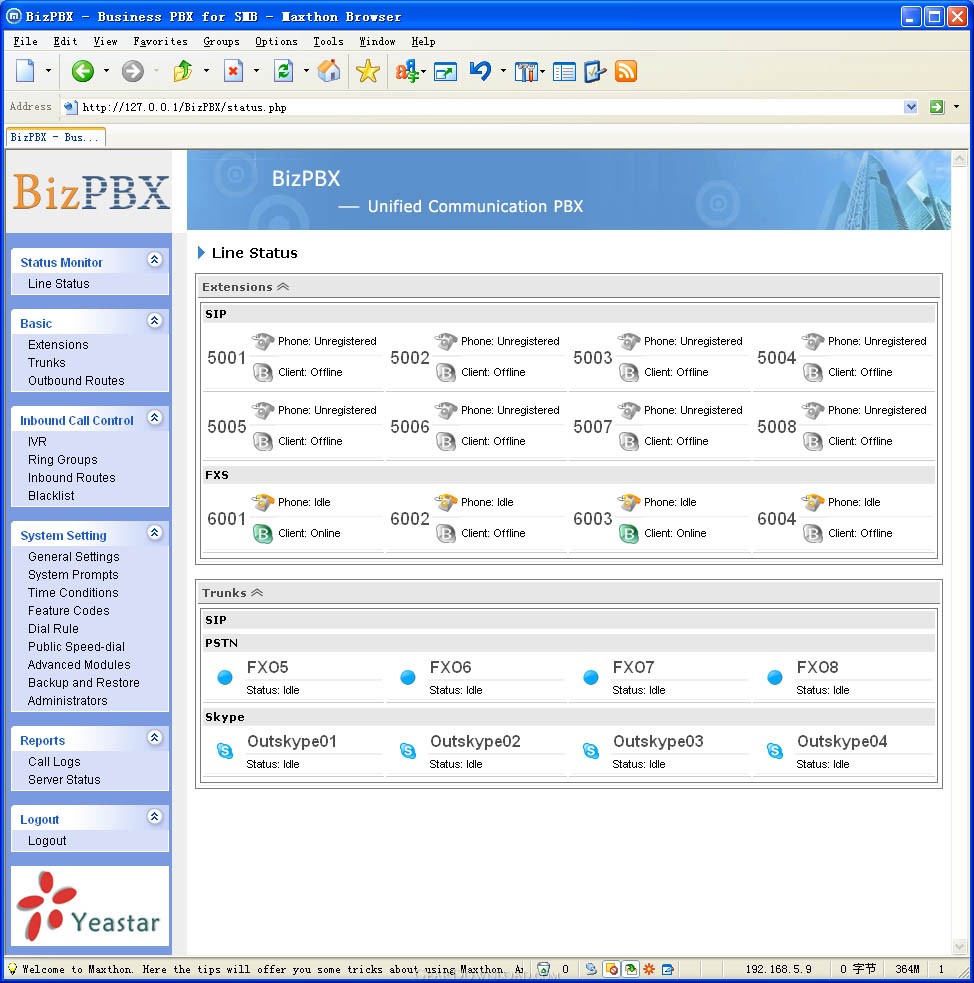Image resolution: width=974 pixels, height=983 pixels.
Task: Open the File menu
Action: (26, 41)
